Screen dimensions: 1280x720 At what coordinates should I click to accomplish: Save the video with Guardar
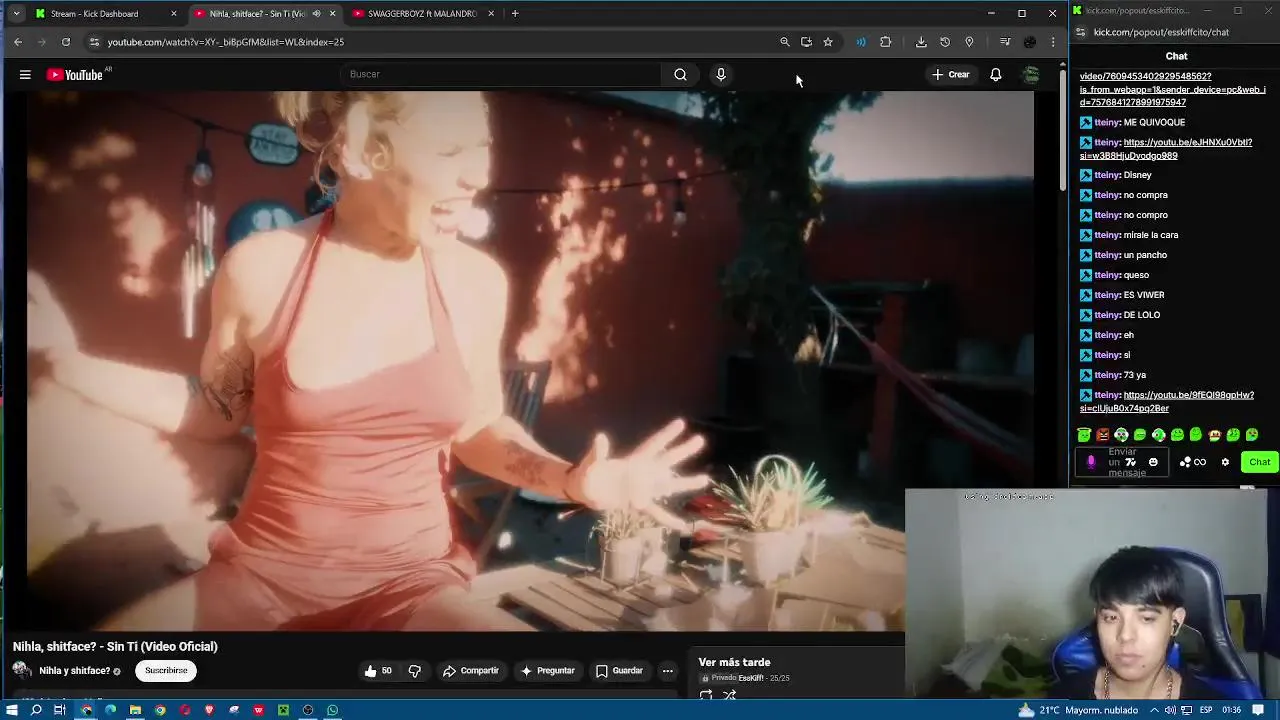point(619,671)
